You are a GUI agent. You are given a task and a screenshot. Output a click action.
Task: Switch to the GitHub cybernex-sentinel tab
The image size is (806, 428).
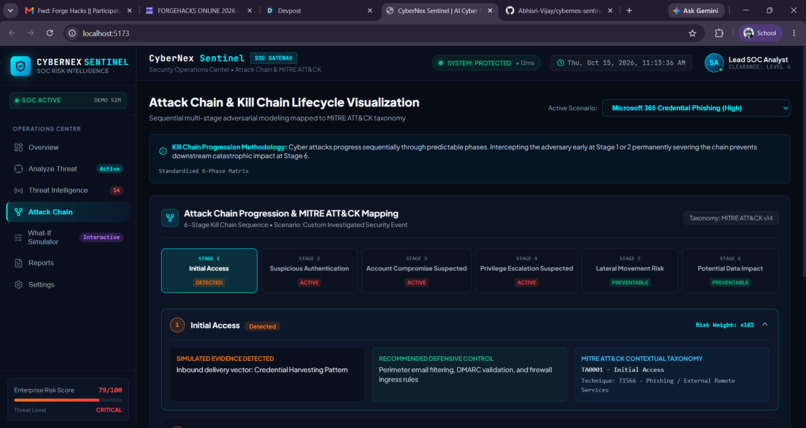click(x=559, y=10)
